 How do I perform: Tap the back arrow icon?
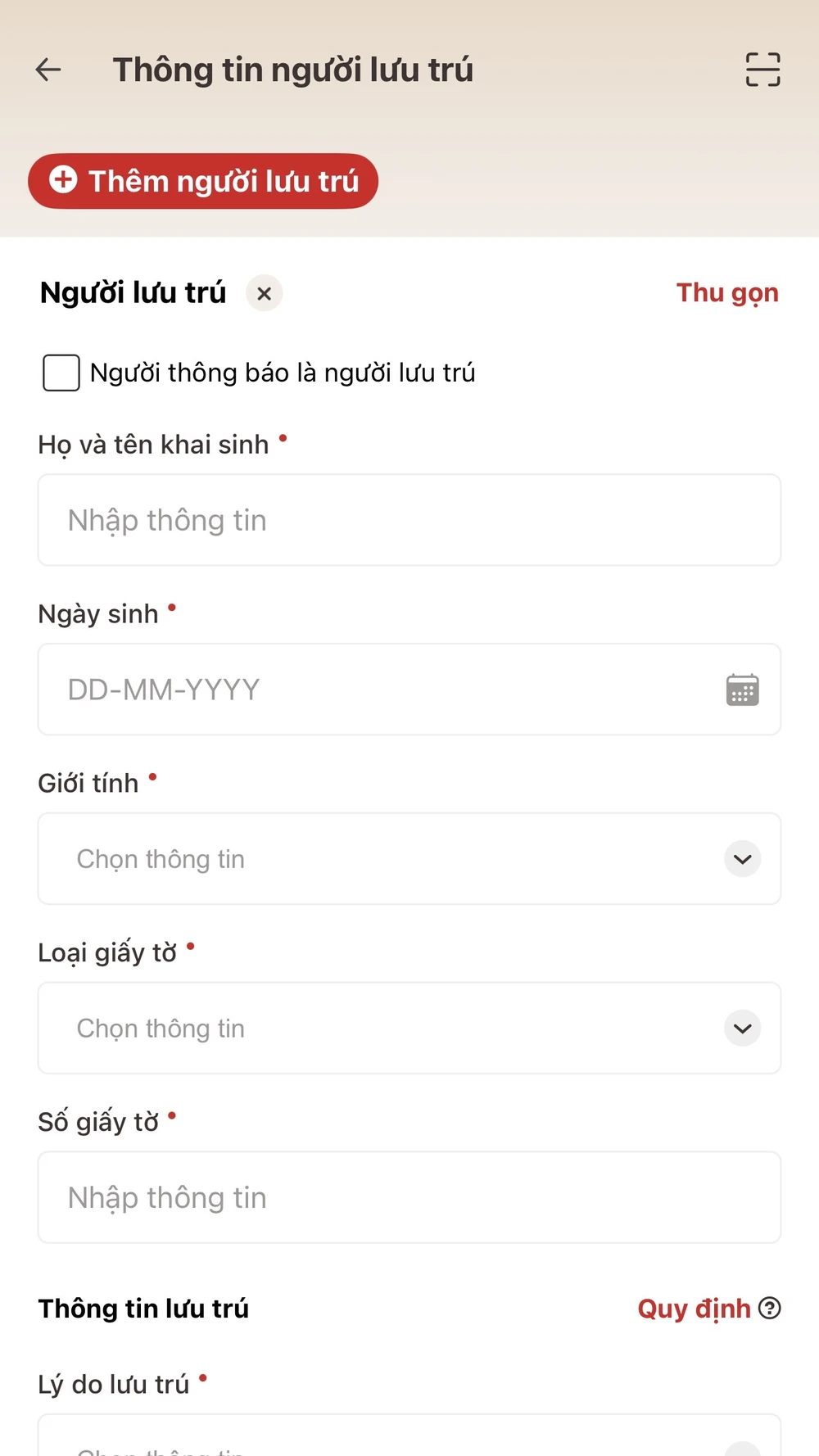(x=48, y=70)
